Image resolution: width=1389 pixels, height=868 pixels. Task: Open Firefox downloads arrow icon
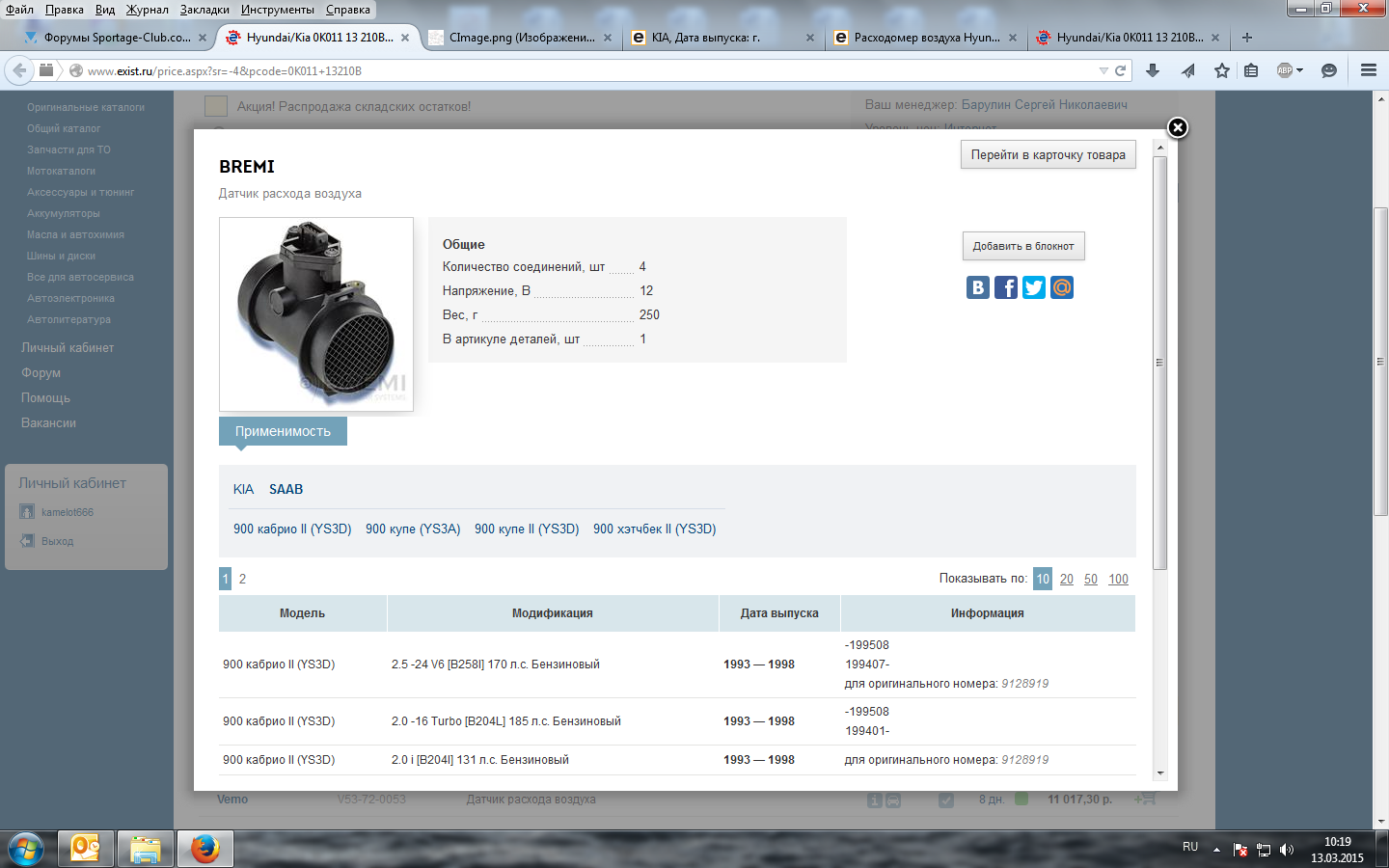point(1152,70)
